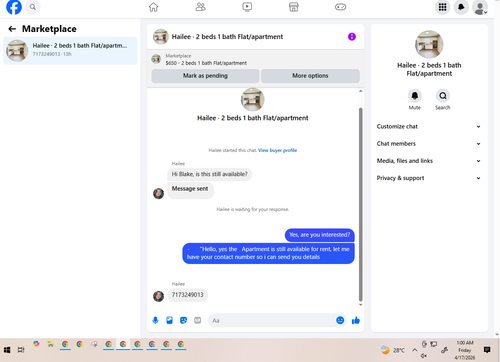Open the Windows Start menu
The image size is (500, 362).
pos(7,350)
